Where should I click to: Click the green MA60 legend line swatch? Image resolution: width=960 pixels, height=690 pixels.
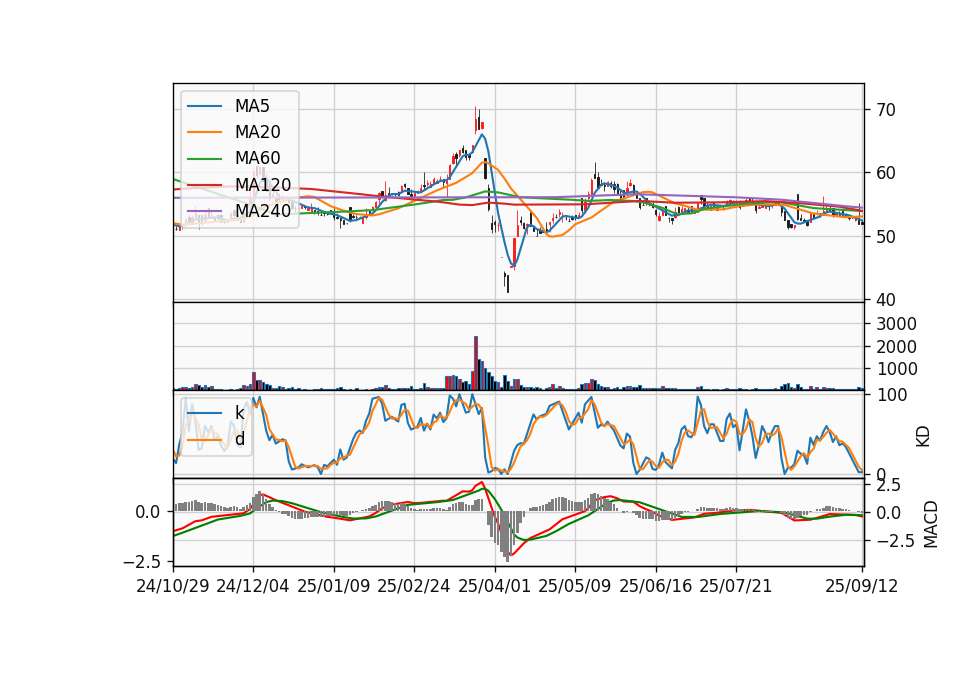click(204, 159)
